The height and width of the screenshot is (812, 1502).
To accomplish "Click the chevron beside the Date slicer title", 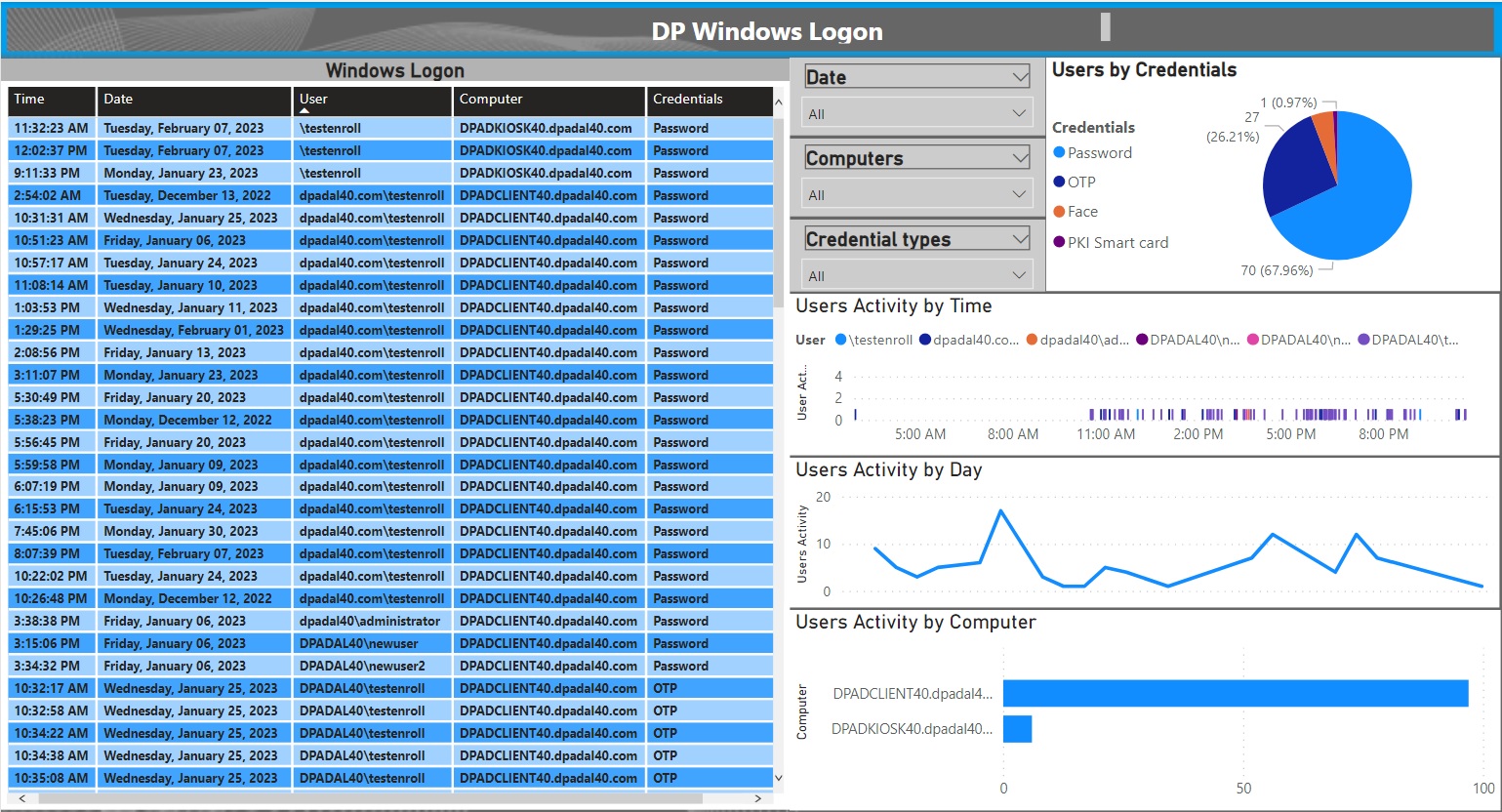I will [x=1020, y=77].
